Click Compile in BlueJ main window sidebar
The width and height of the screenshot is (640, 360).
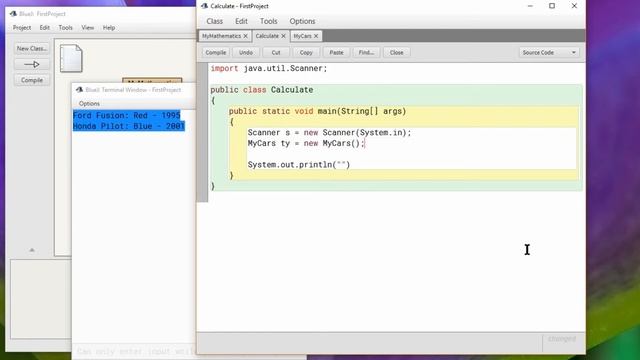32,80
